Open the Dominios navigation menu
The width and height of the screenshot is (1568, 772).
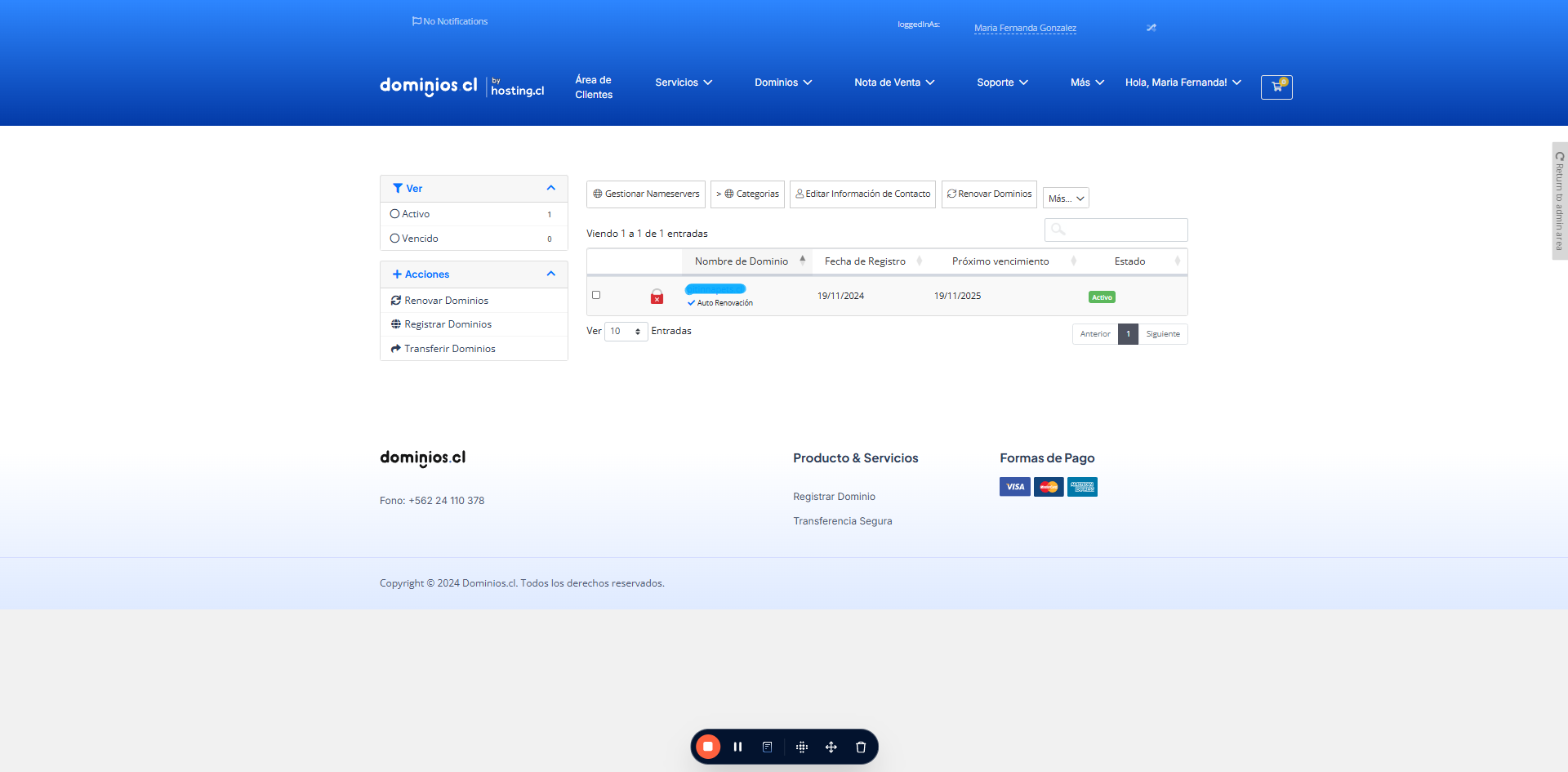[x=783, y=83]
